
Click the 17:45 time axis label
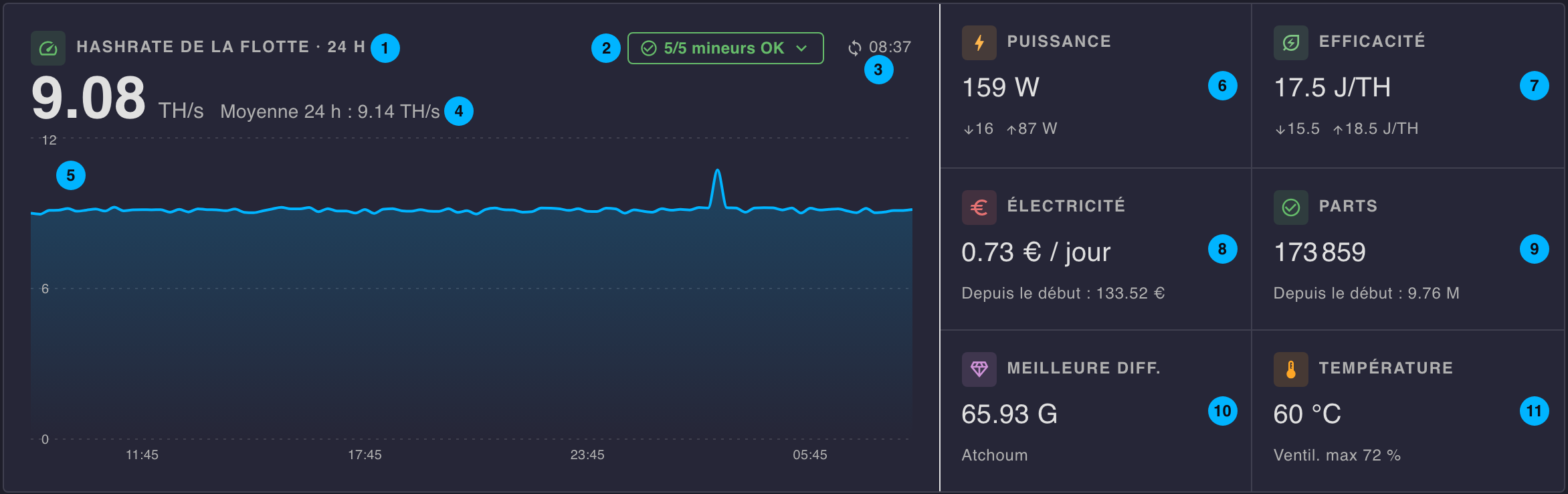[365, 455]
